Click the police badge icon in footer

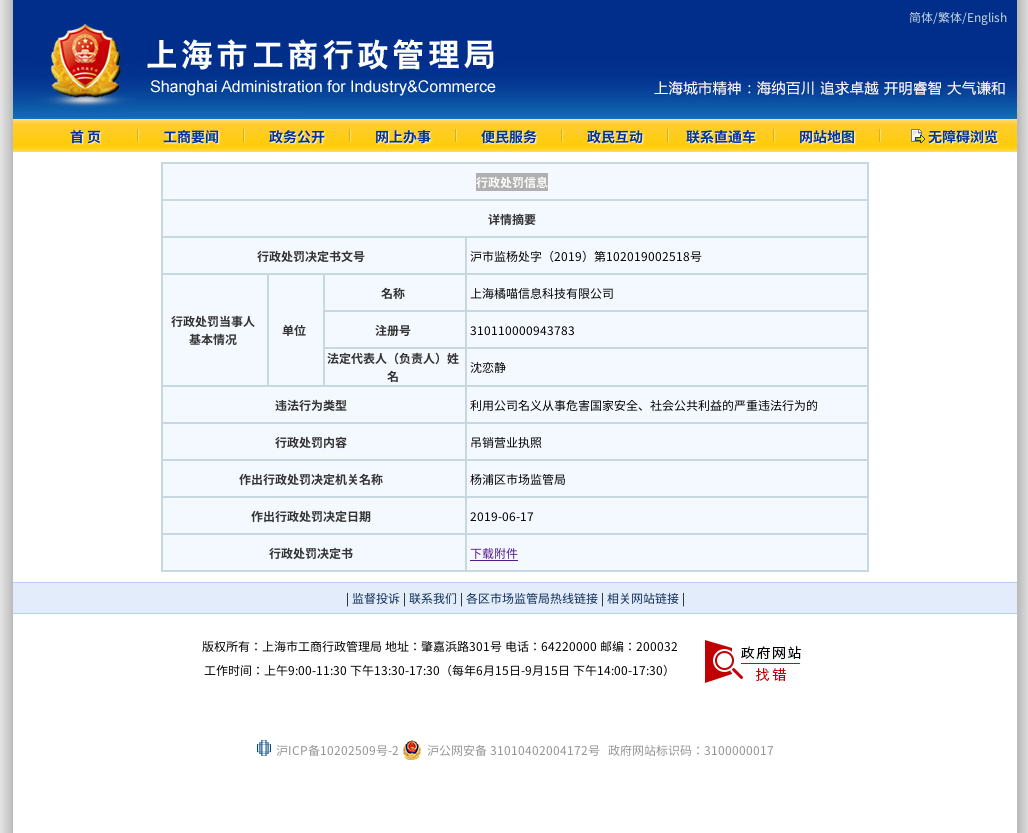412,750
